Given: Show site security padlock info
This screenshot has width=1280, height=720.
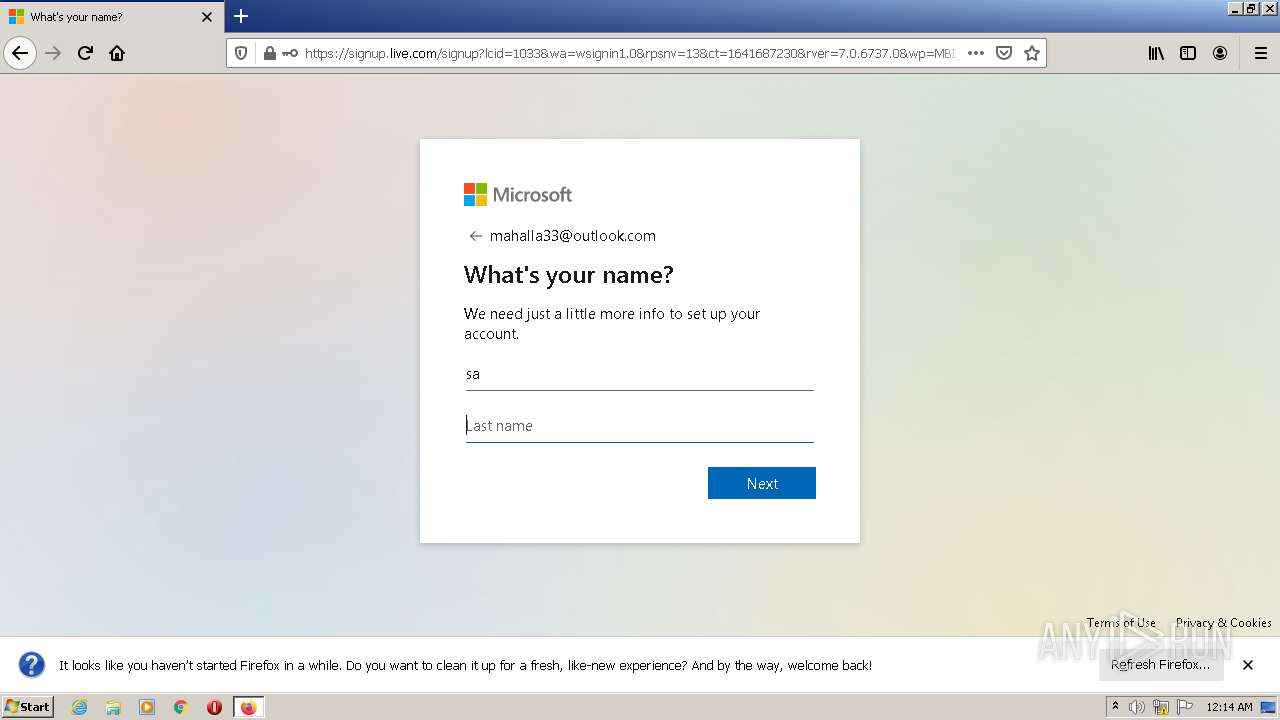Looking at the screenshot, I should 269,53.
